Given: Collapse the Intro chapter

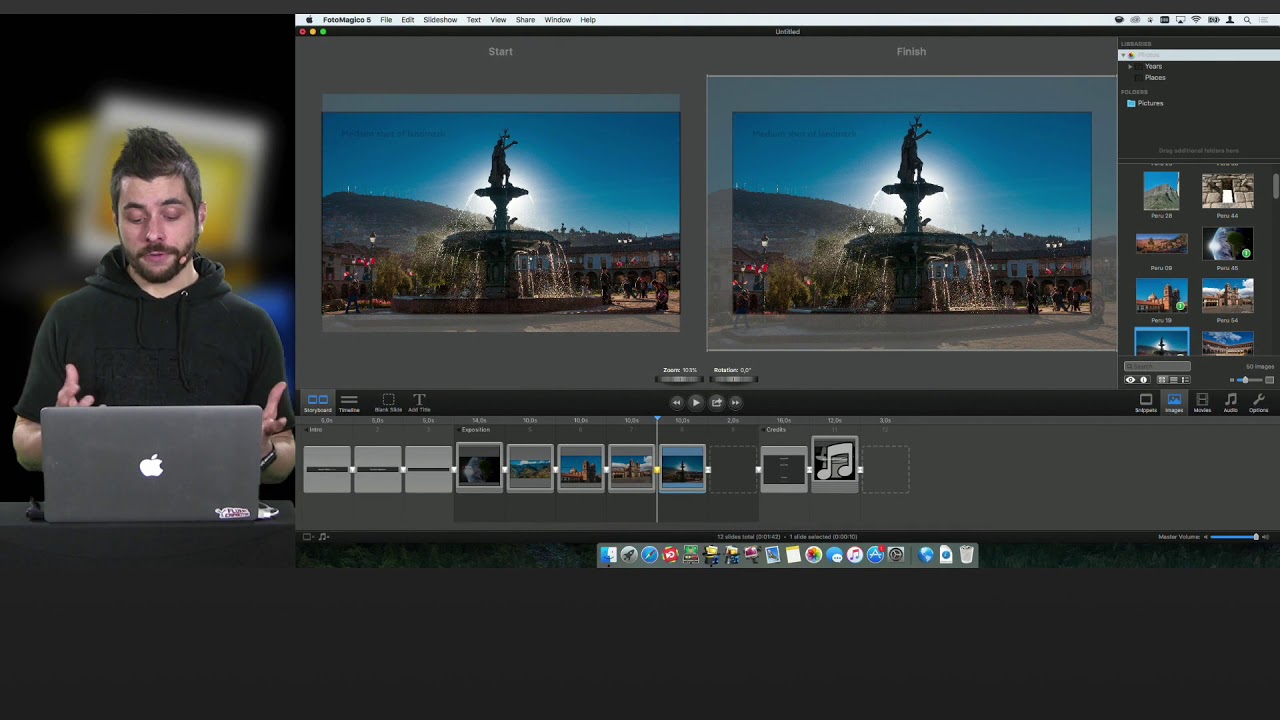Looking at the screenshot, I should point(308,429).
